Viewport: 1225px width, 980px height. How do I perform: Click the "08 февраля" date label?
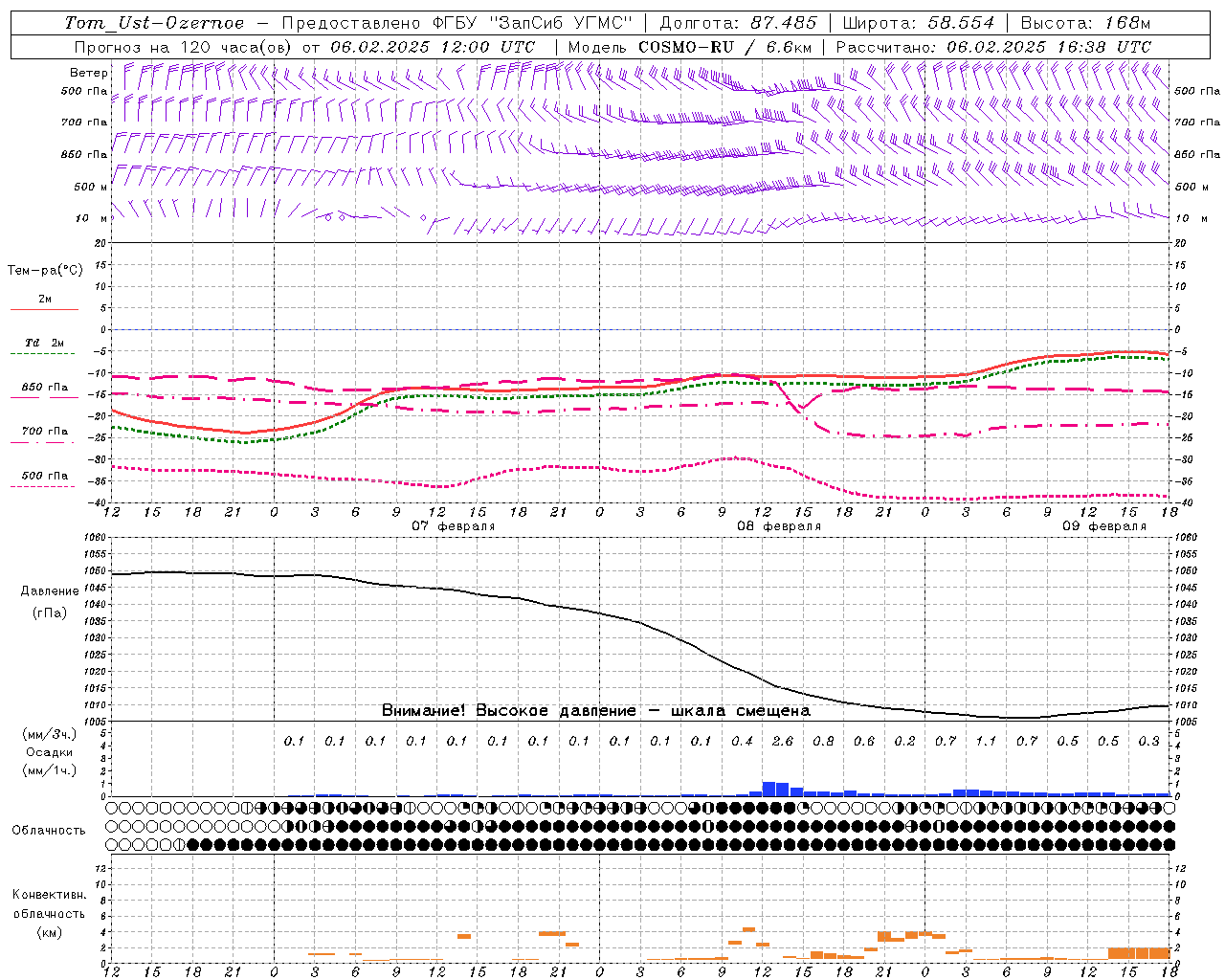tap(778, 526)
